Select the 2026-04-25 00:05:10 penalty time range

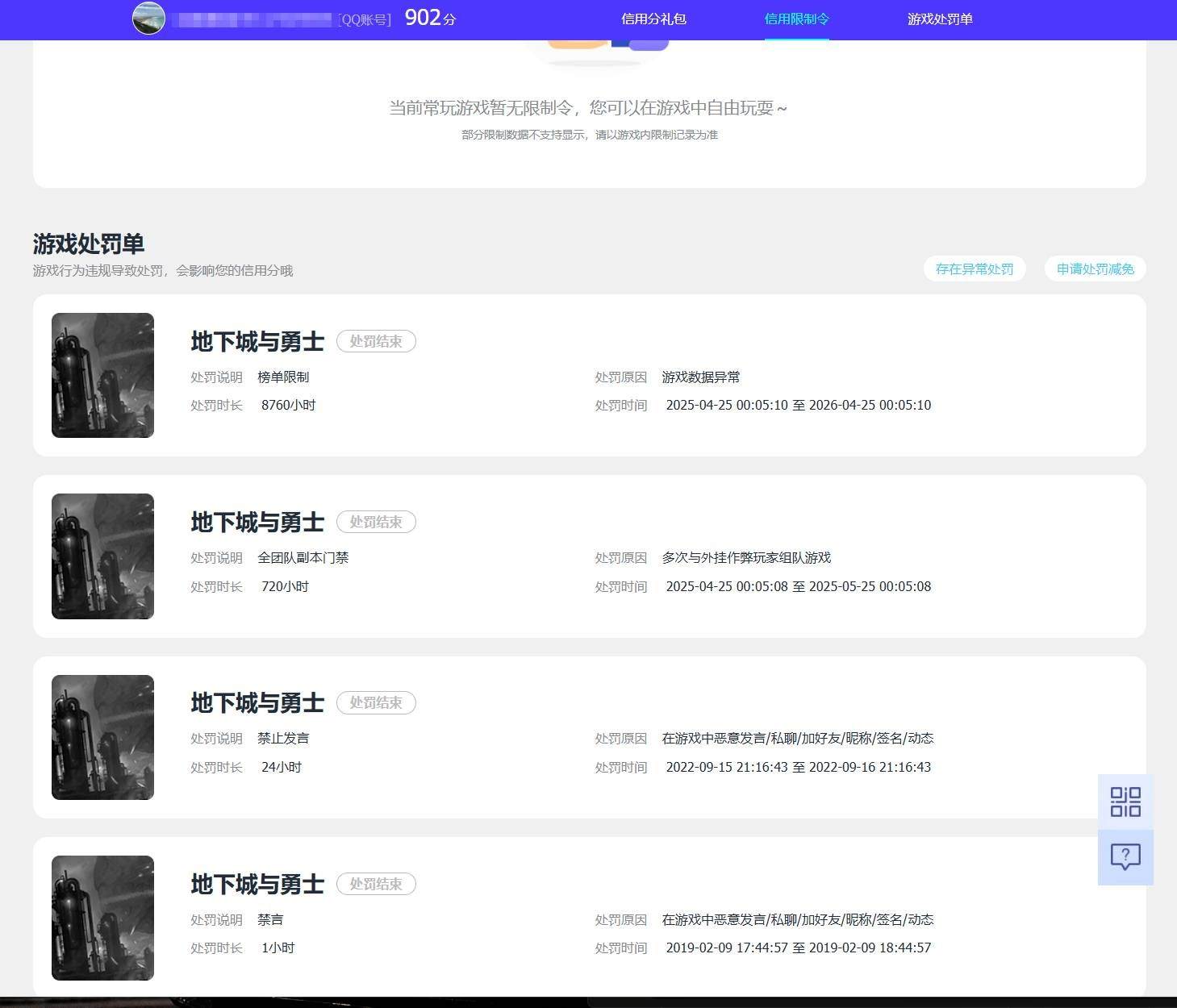pos(799,405)
